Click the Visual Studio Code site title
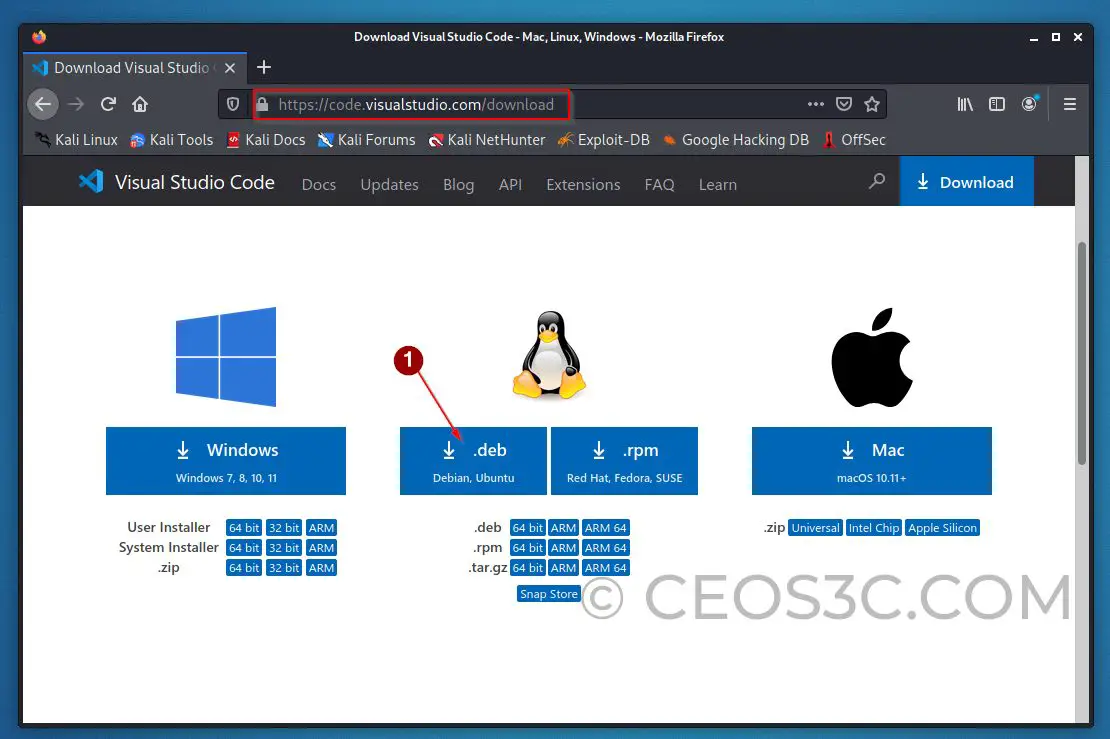 coord(195,182)
